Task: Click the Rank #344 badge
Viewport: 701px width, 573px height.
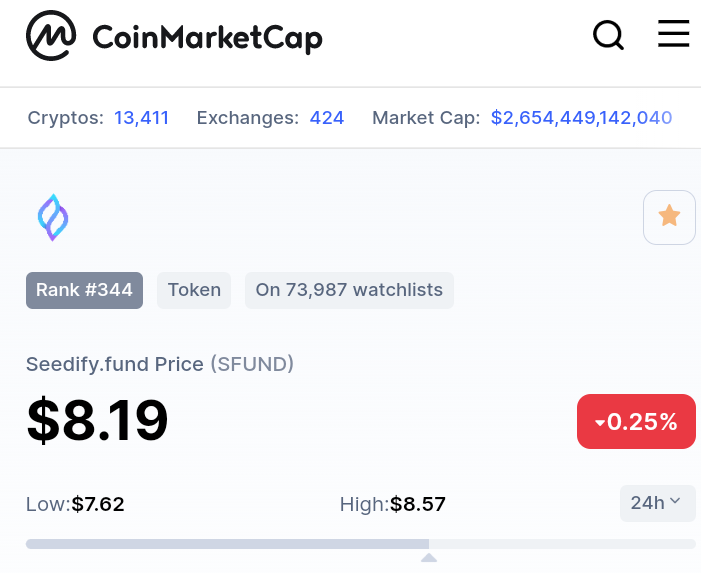Action: (x=84, y=290)
